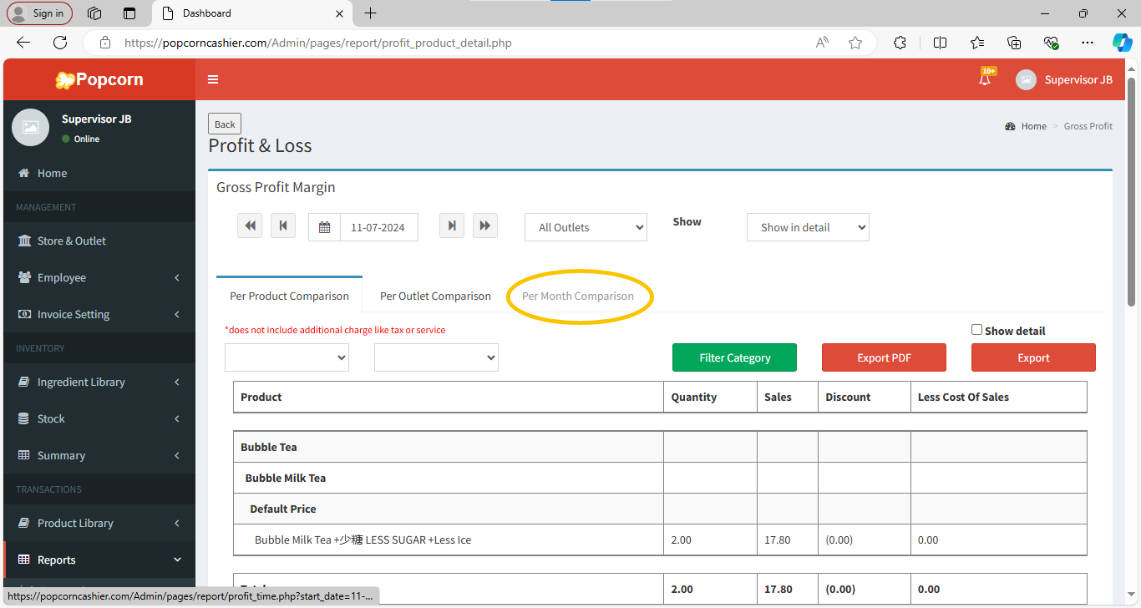Image resolution: width=1141 pixels, height=608 pixels.
Task: Add page to favorites star icon
Action: tap(855, 43)
